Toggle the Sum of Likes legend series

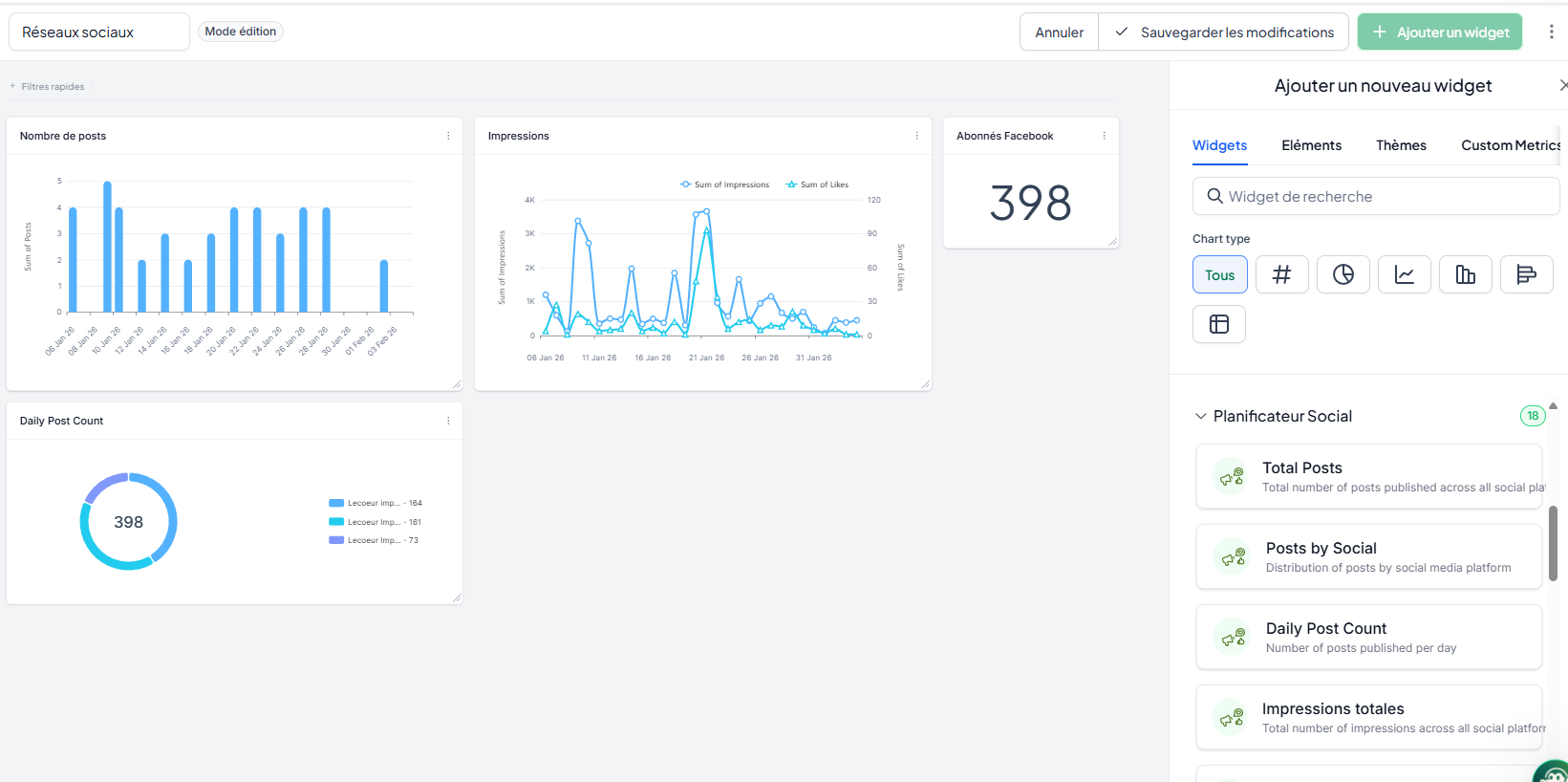point(817,185)
